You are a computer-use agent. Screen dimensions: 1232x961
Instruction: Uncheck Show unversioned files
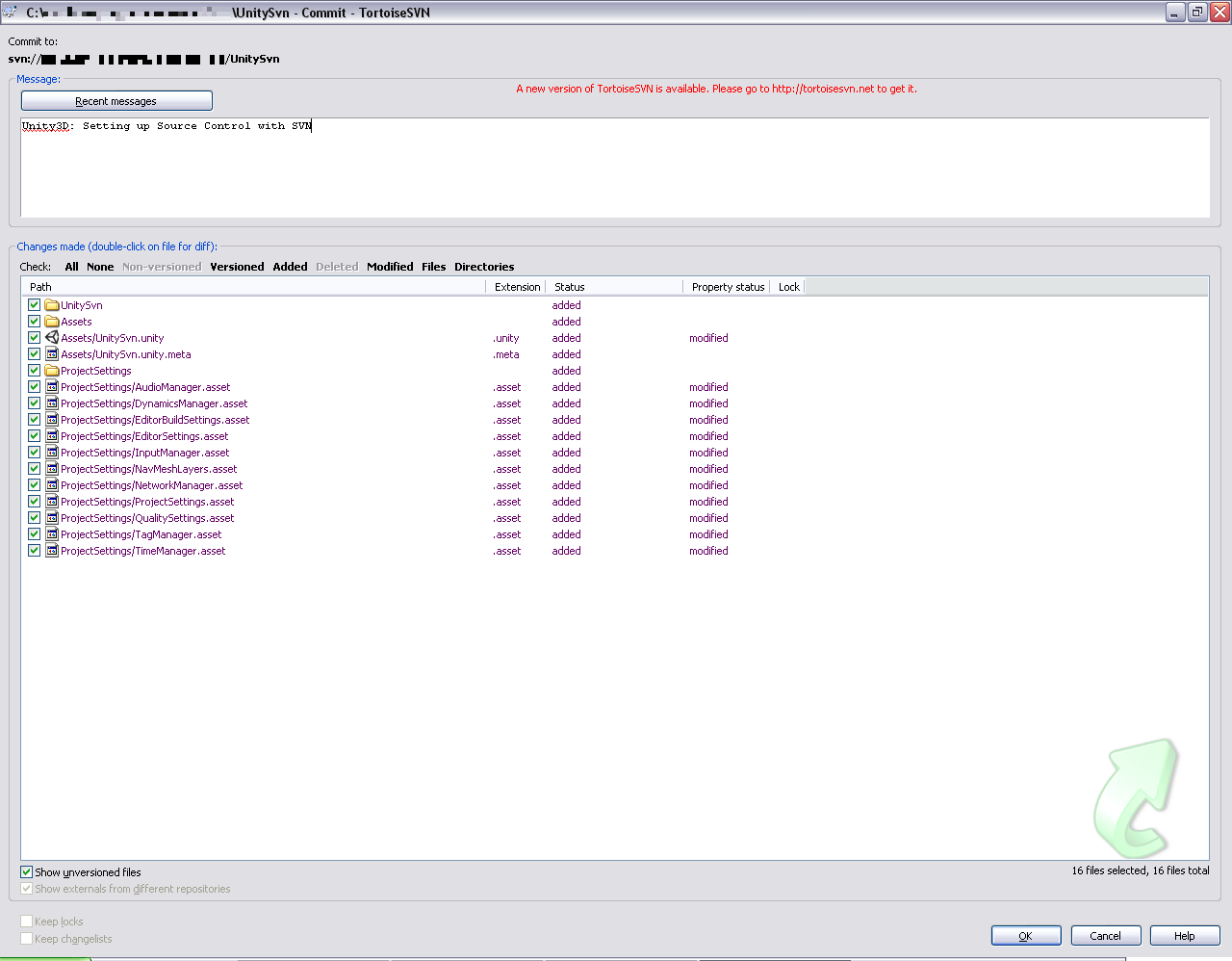(26, 871)
